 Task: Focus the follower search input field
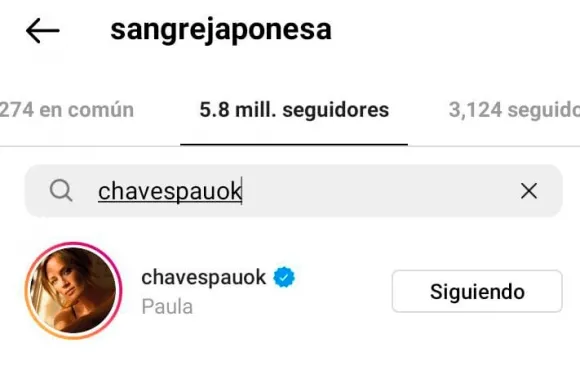pyautogui.click(x=294, y=191)
